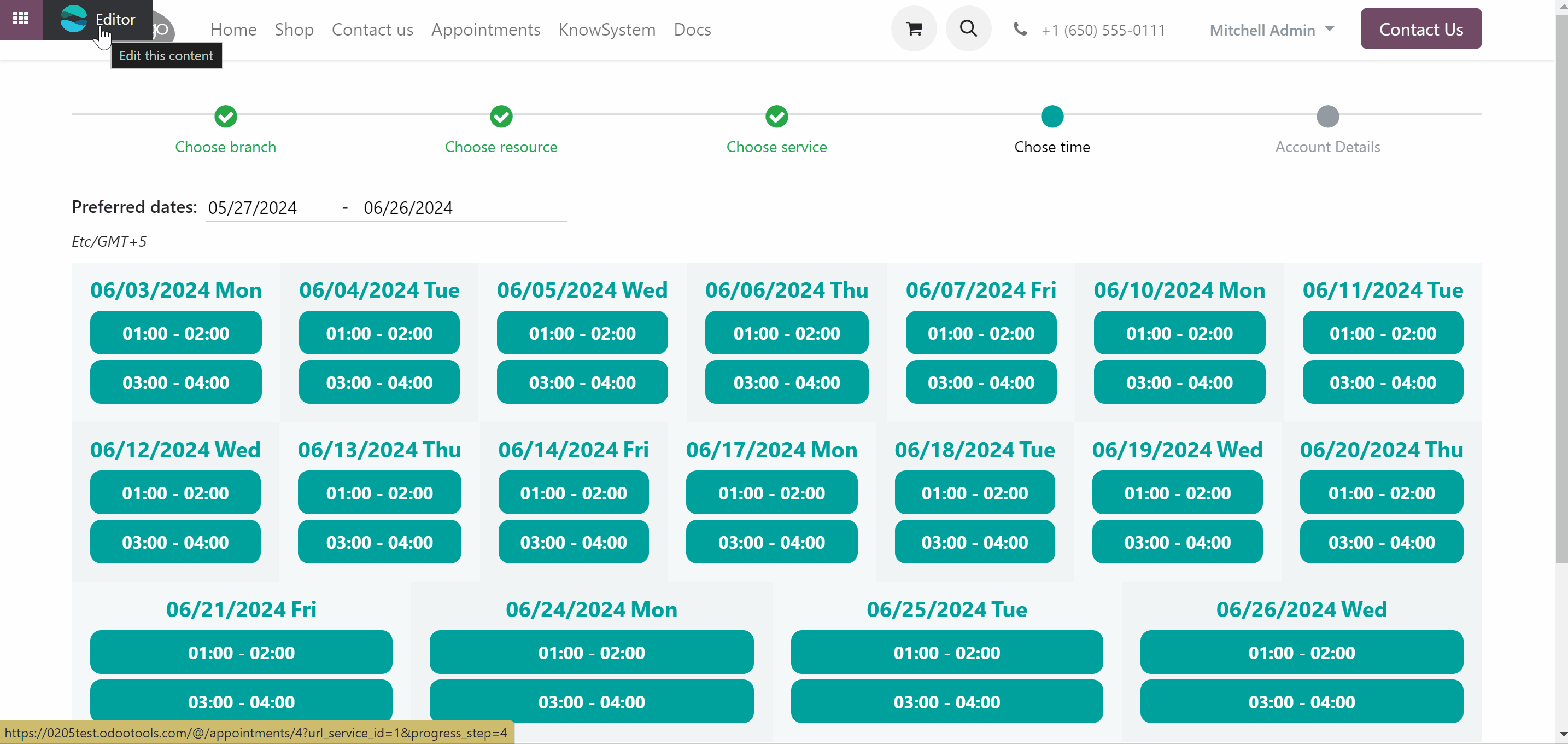Open the apps grid menu icon

pos(21,19)
